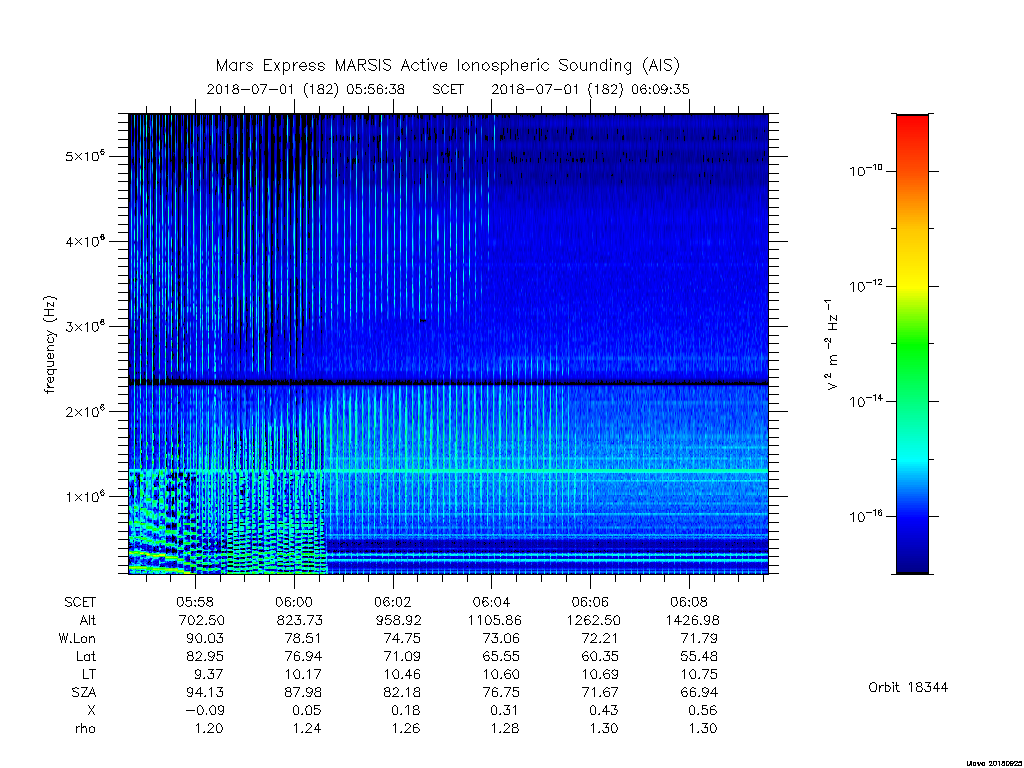Click the 1×10⁶ frequency tick label
Image resolution: width=1024 pixels, height=768 pixels.
click(x=85, y=496)
